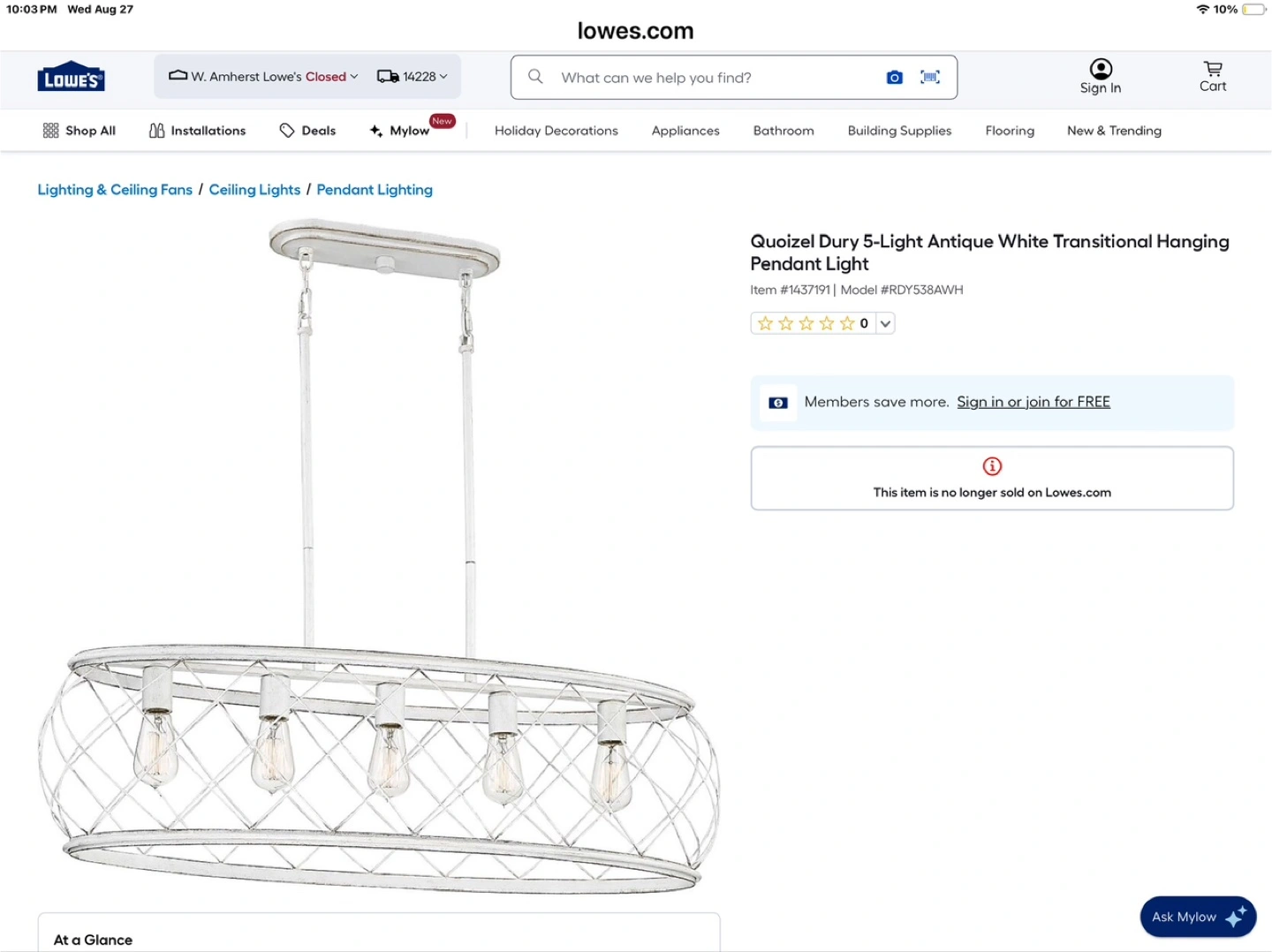Expand the star ratings dropdown arrow
Viewport: 1272px width, 952px height.
click(x=885, y=323)
